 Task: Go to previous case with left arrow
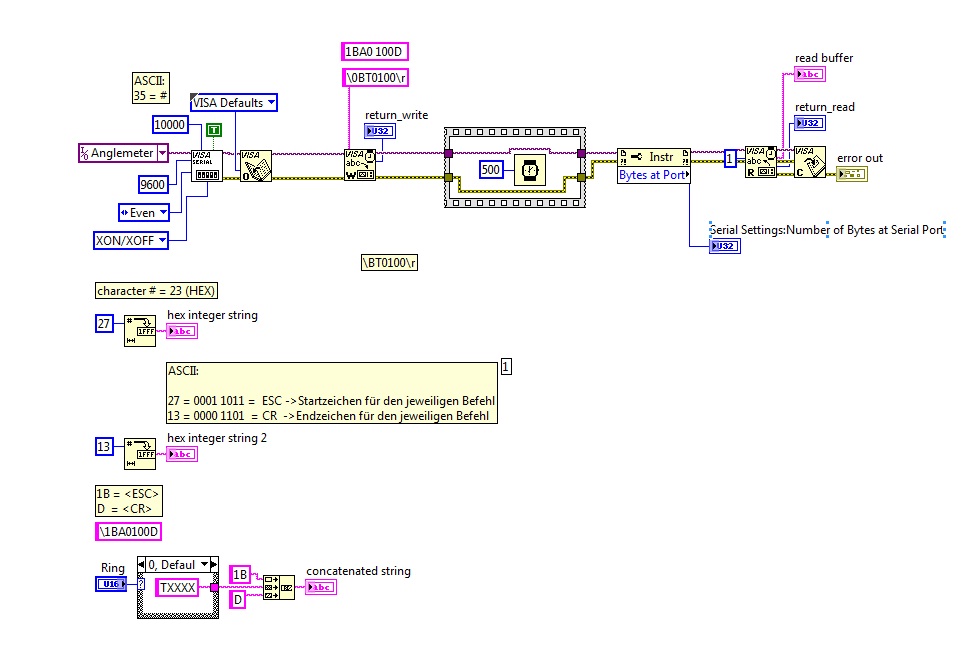point(141,564)
